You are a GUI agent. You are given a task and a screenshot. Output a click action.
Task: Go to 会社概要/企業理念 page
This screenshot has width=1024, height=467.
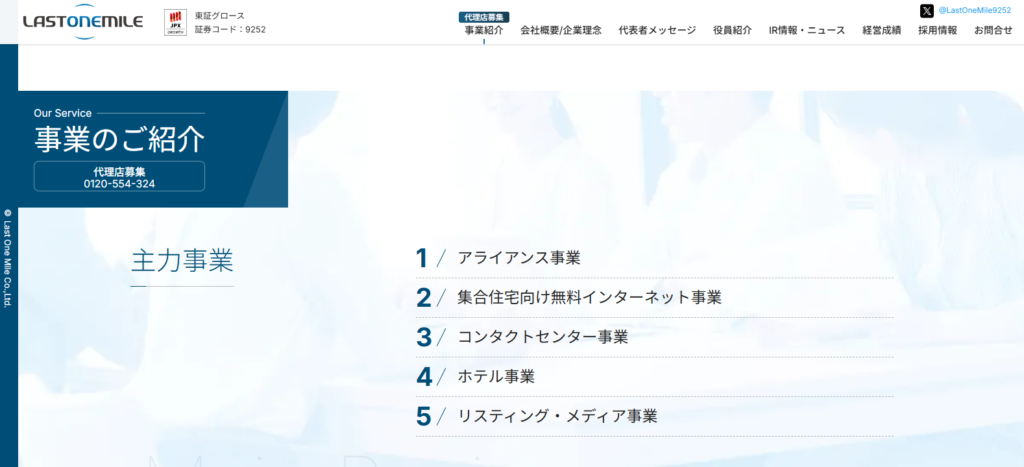(561, 30)
